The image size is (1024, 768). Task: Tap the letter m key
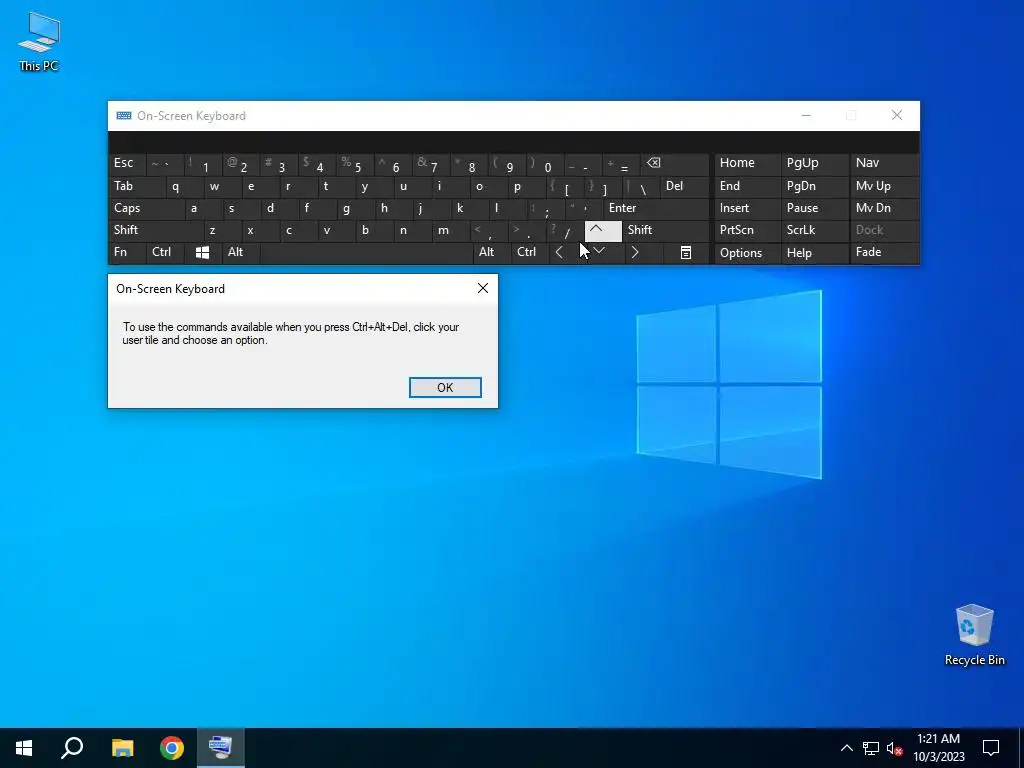[x=450, y=230]
